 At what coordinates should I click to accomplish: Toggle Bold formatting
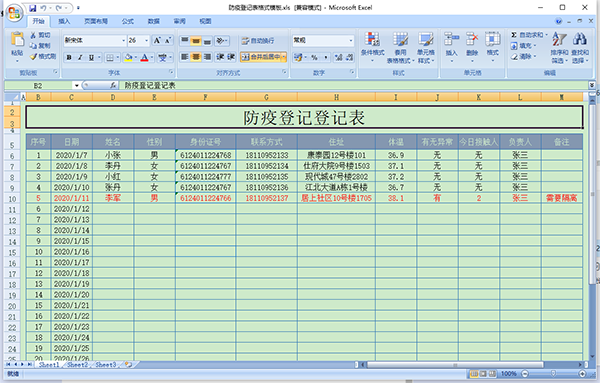69,57
